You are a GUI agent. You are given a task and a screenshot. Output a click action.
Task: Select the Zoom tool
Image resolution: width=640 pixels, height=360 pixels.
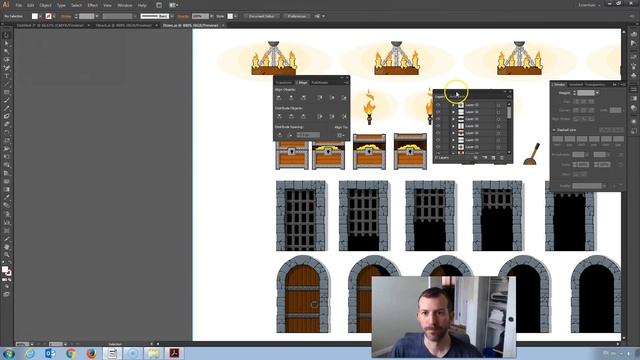click(6, 255)
